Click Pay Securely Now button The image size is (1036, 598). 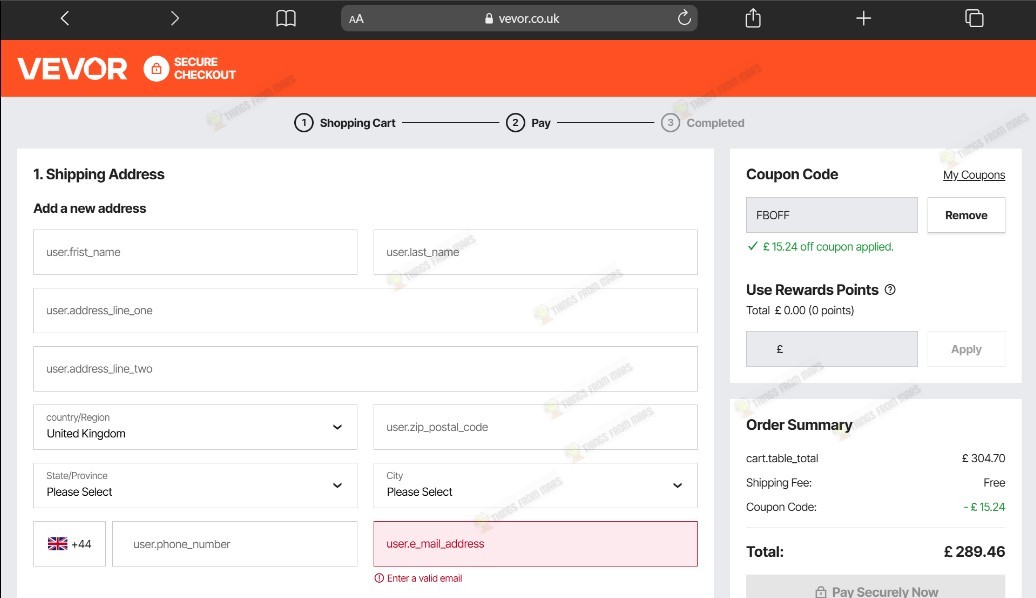click(875, 588)
